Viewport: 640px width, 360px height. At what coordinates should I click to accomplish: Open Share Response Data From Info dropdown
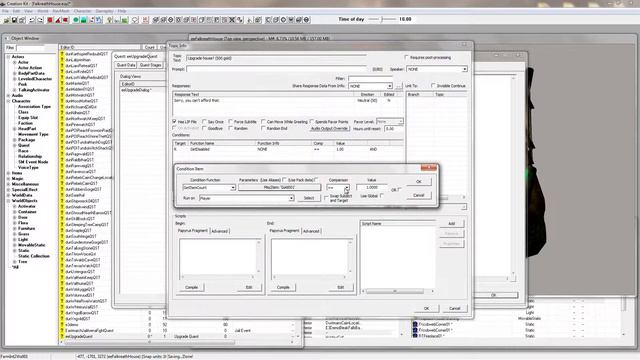[389, 86]
